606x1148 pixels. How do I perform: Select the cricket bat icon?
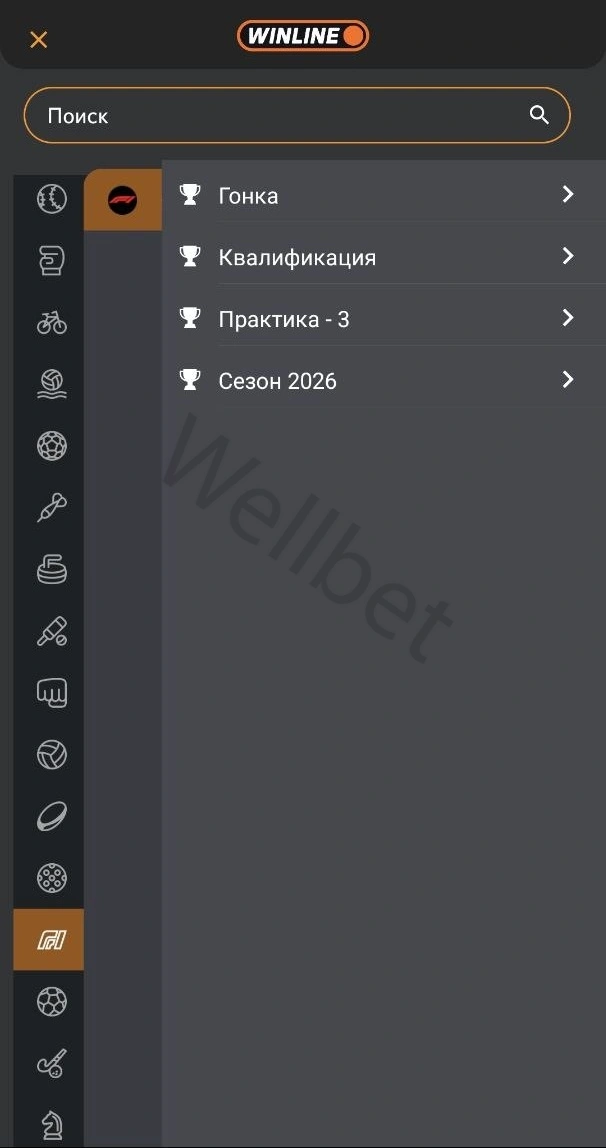[52, 631]
